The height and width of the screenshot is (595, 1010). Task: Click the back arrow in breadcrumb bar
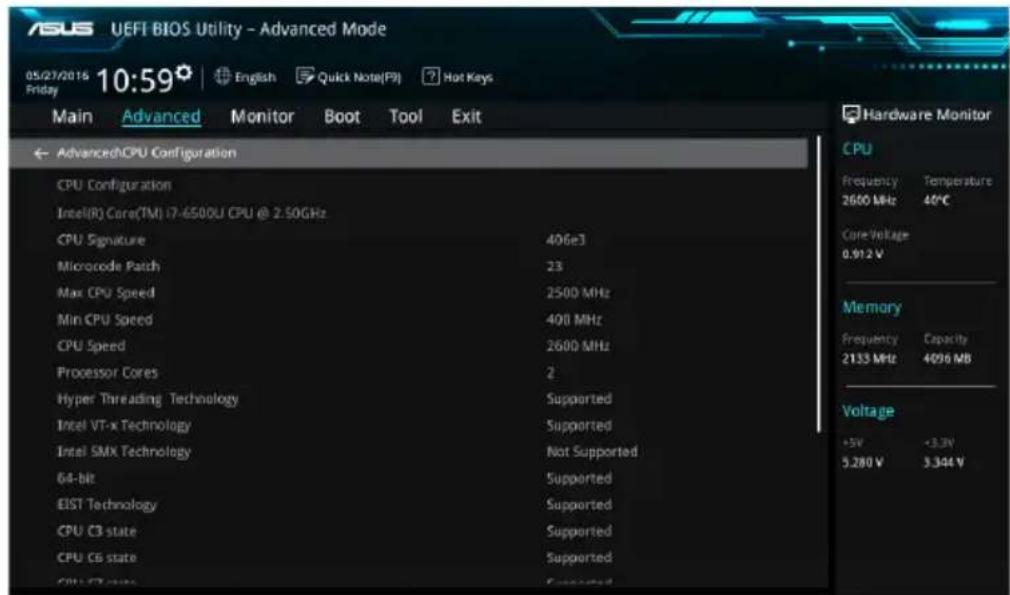click(x=41, y=153)
